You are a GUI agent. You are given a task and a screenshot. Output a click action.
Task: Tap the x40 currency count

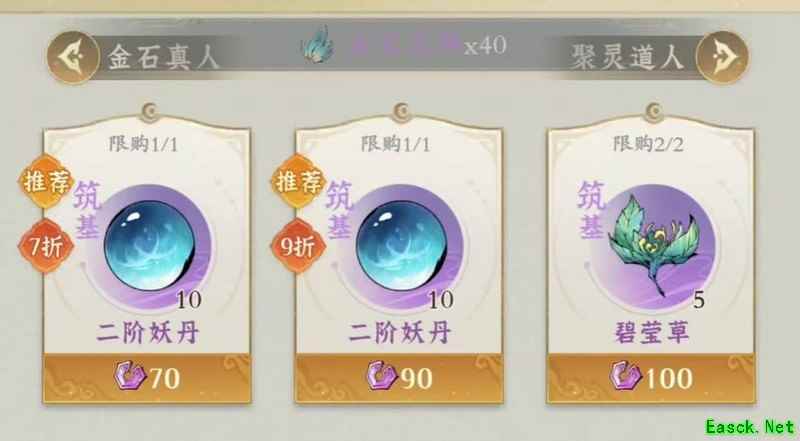[485, 45]
